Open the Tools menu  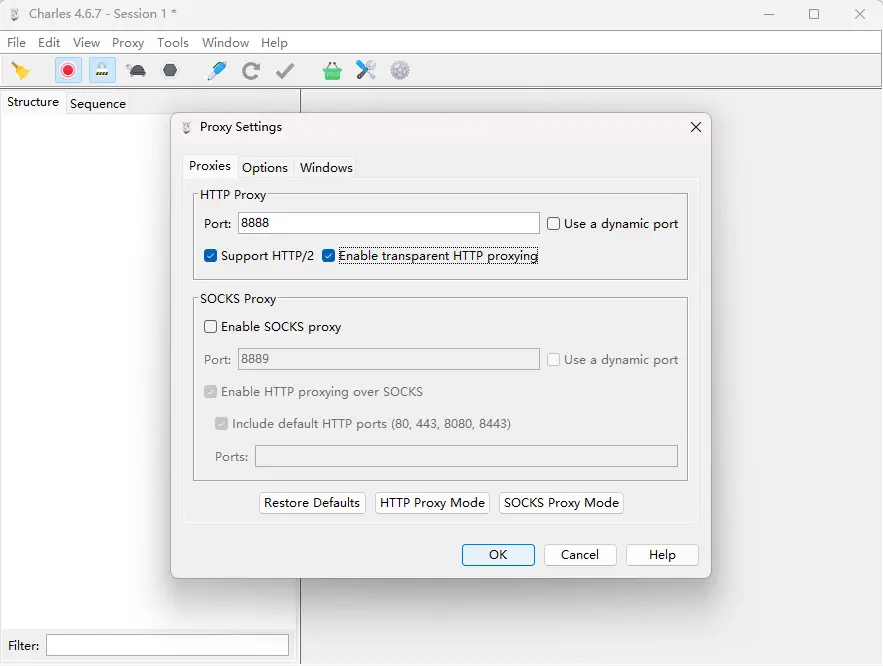tap(172, 43)
